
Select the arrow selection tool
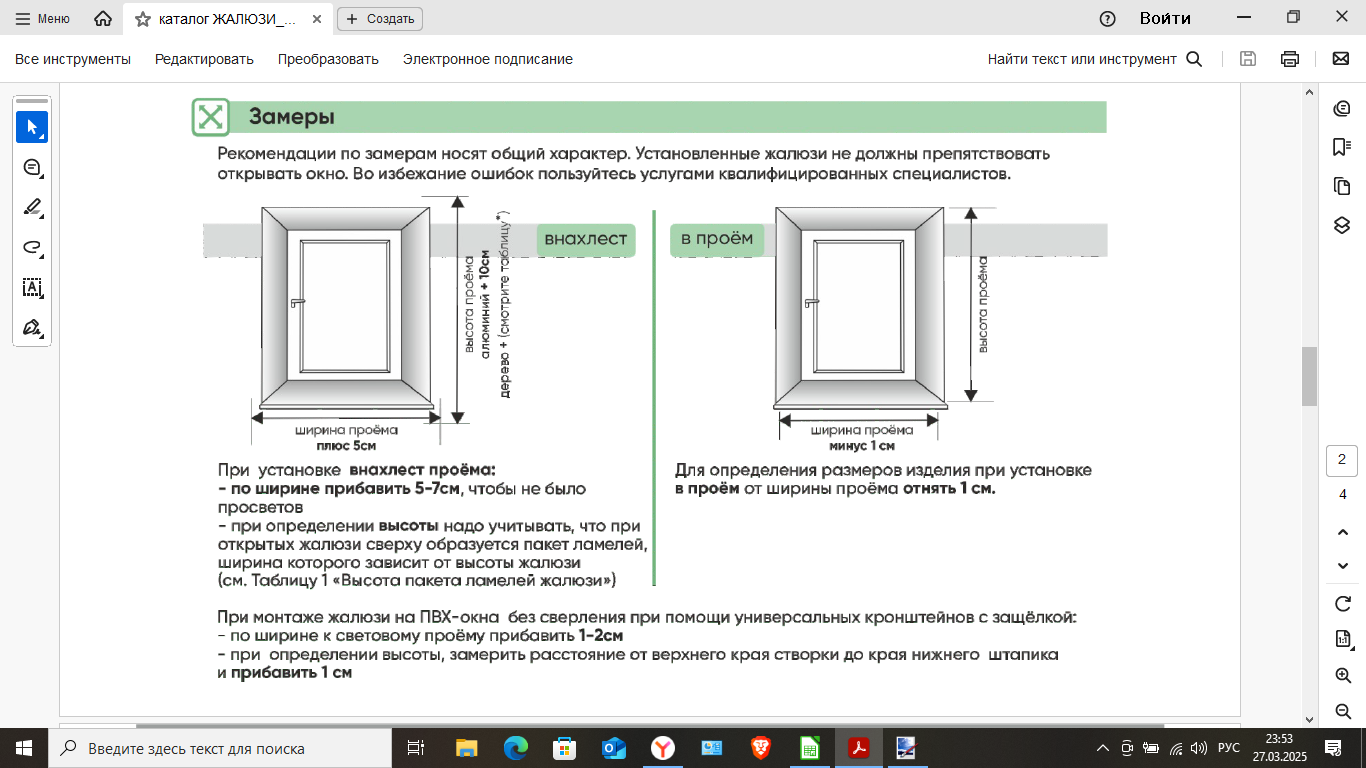click(31, 127)
